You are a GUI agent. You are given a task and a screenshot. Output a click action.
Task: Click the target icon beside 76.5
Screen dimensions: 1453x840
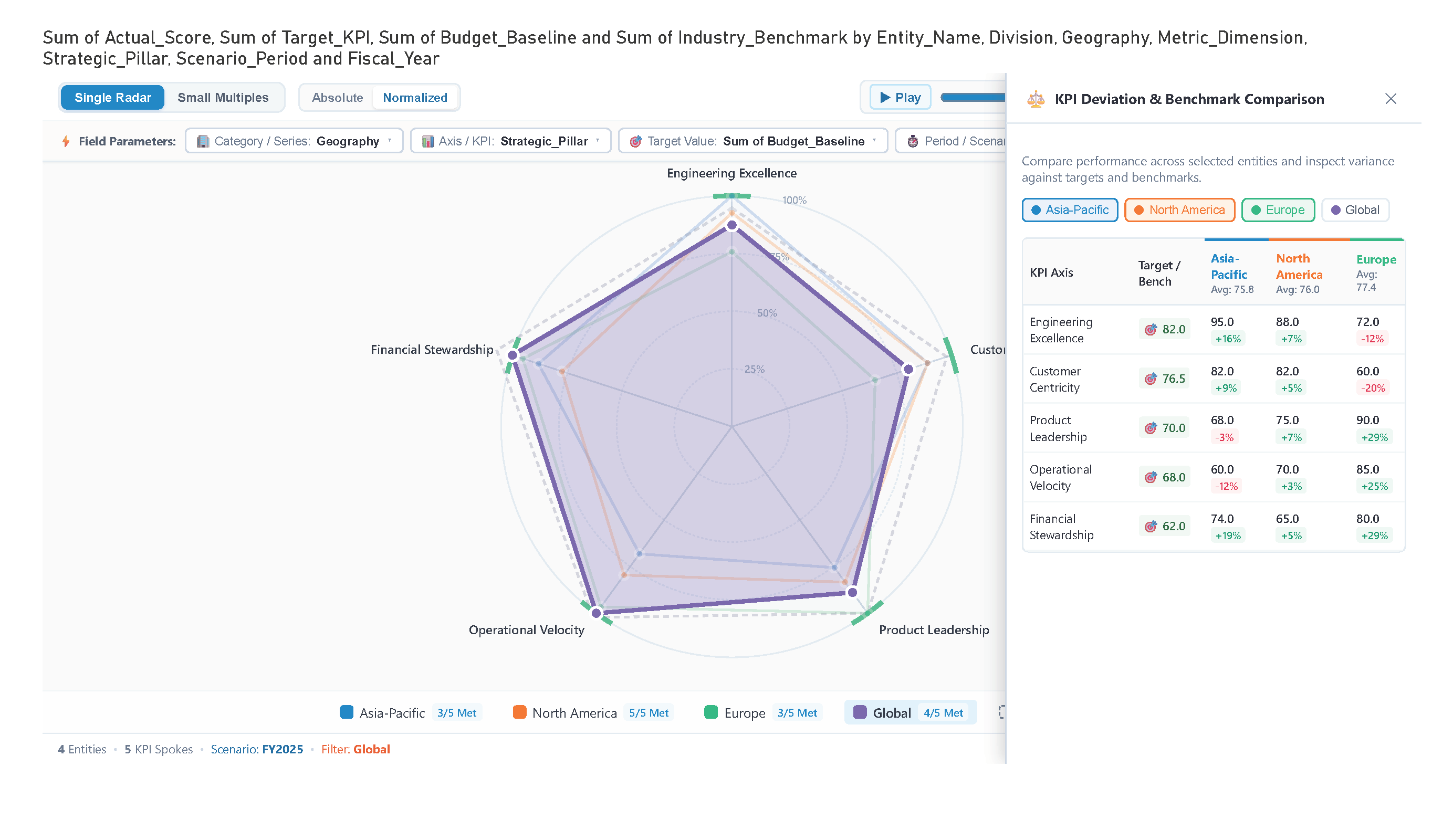coord(1151,379)
